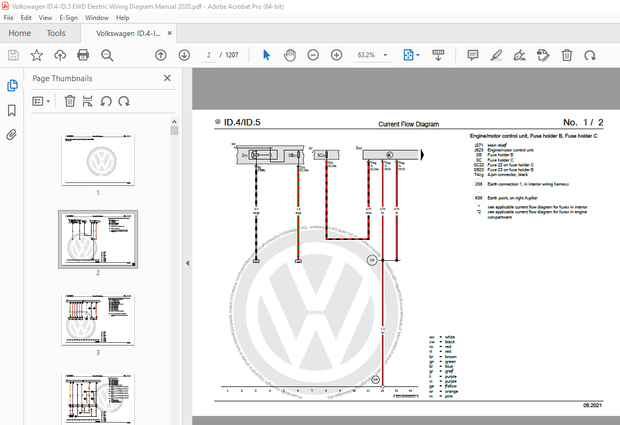Select the Highlight pen tool

click(x=496, y=55)
